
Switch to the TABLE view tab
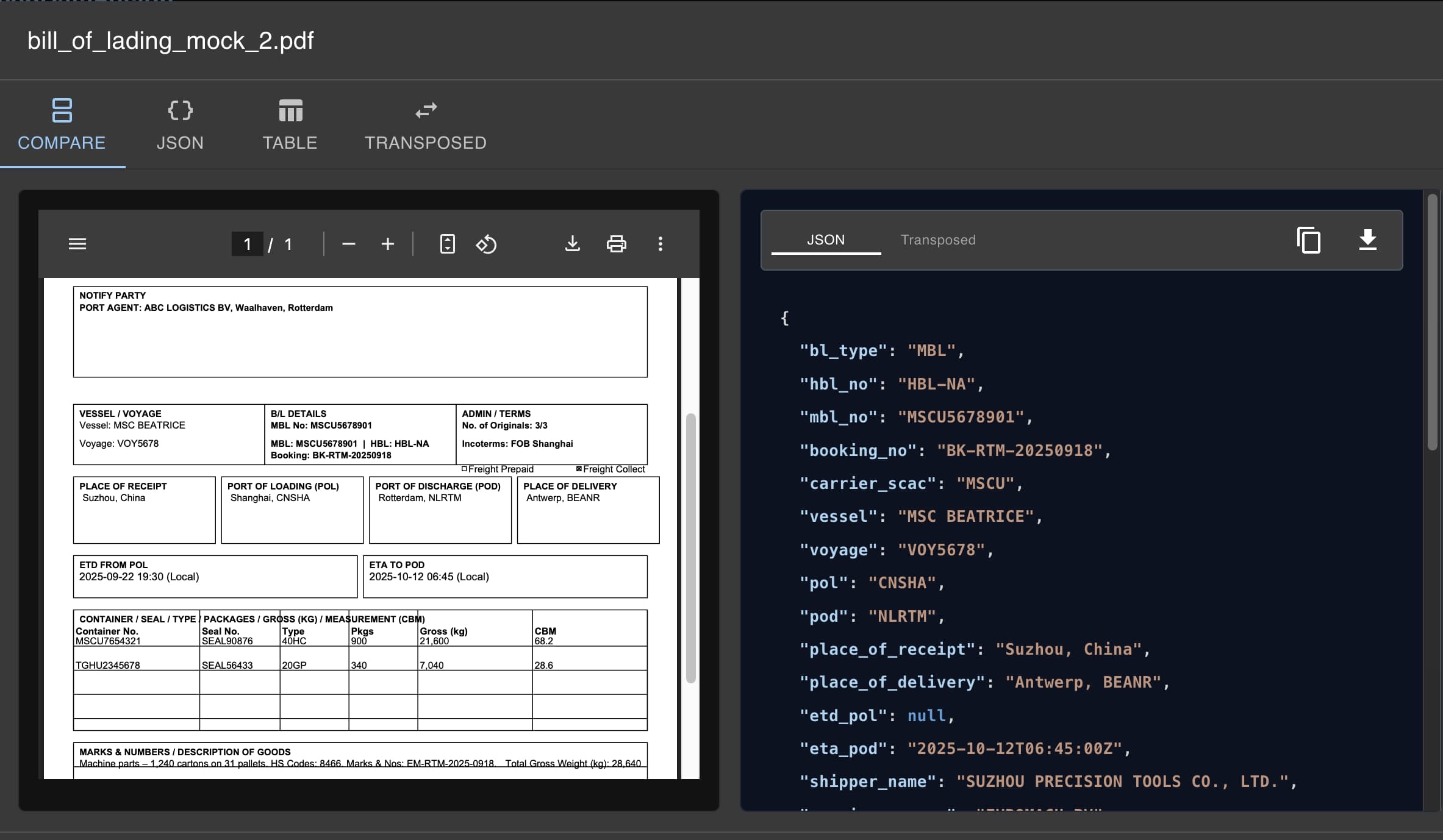pyautogui.click(x=290, y=126)
